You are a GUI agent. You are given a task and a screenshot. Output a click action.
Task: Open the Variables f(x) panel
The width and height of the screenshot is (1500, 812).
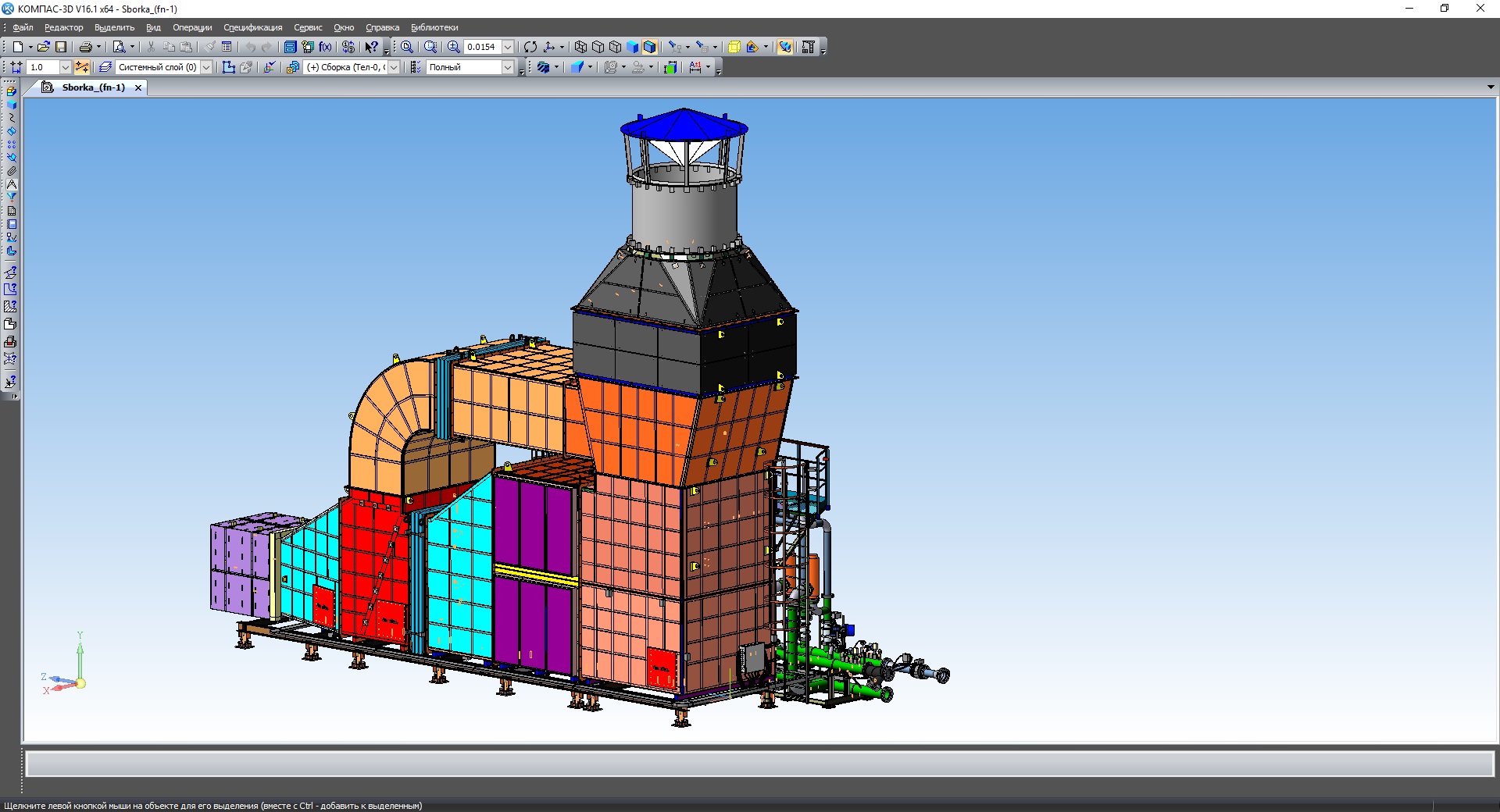(325, 47)
